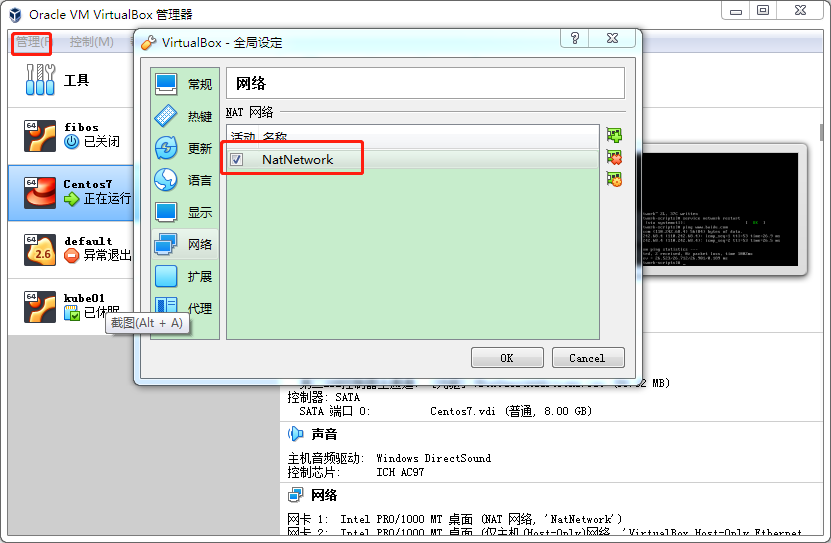This screenshot has width=831, height=543.
Task: Click the Centos7 running green arrow icon
Action: (72, 199)
